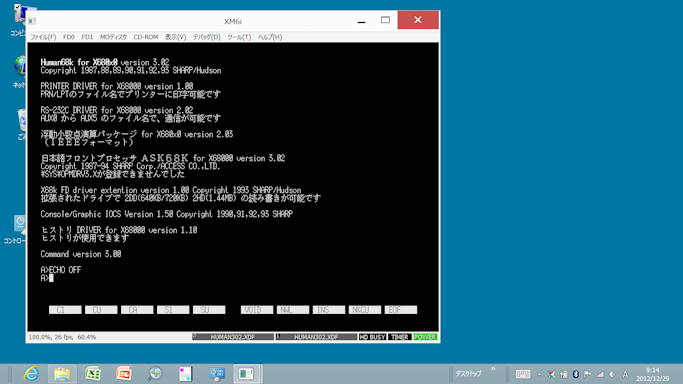This screenshot has width=683, height=384.
Task: Click the green POWER indicator
Action: tap(425, 337)
